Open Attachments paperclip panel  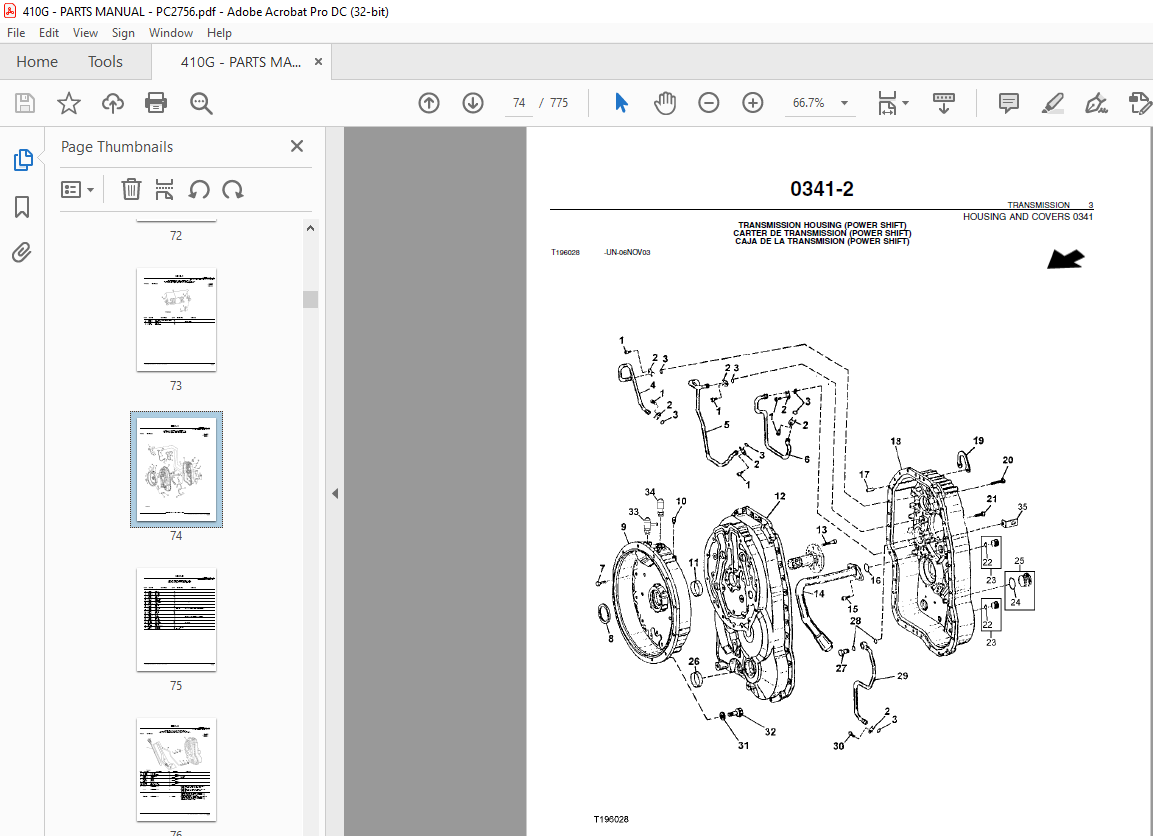[22, 253]
